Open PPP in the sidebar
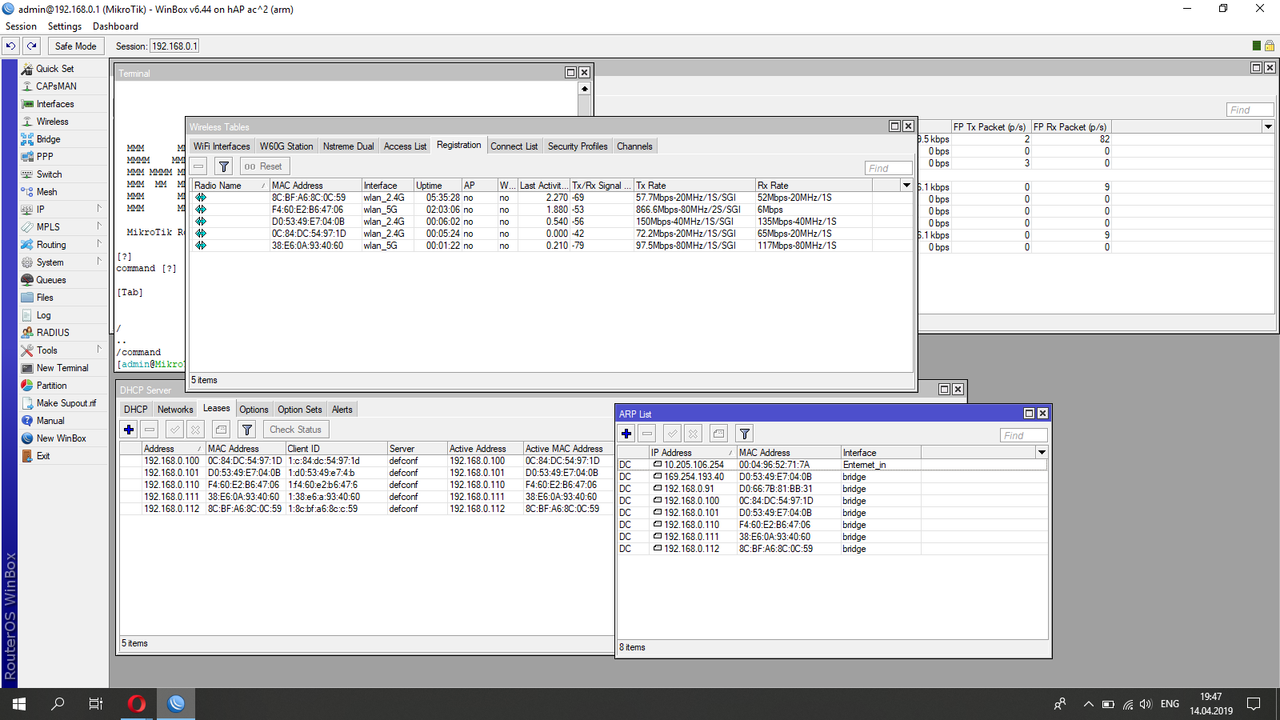 tap(45, 157)
